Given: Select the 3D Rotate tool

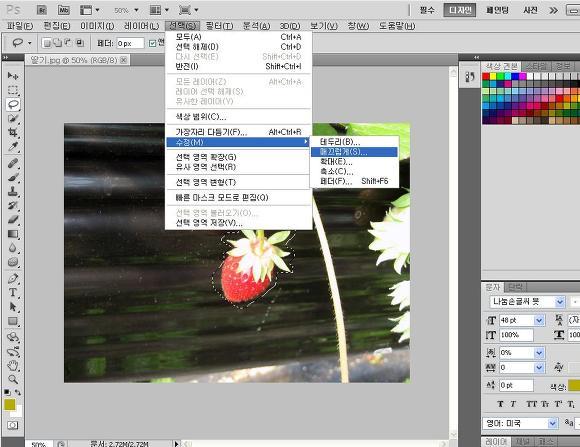Looking at the screenshot, I should point(13,337).
